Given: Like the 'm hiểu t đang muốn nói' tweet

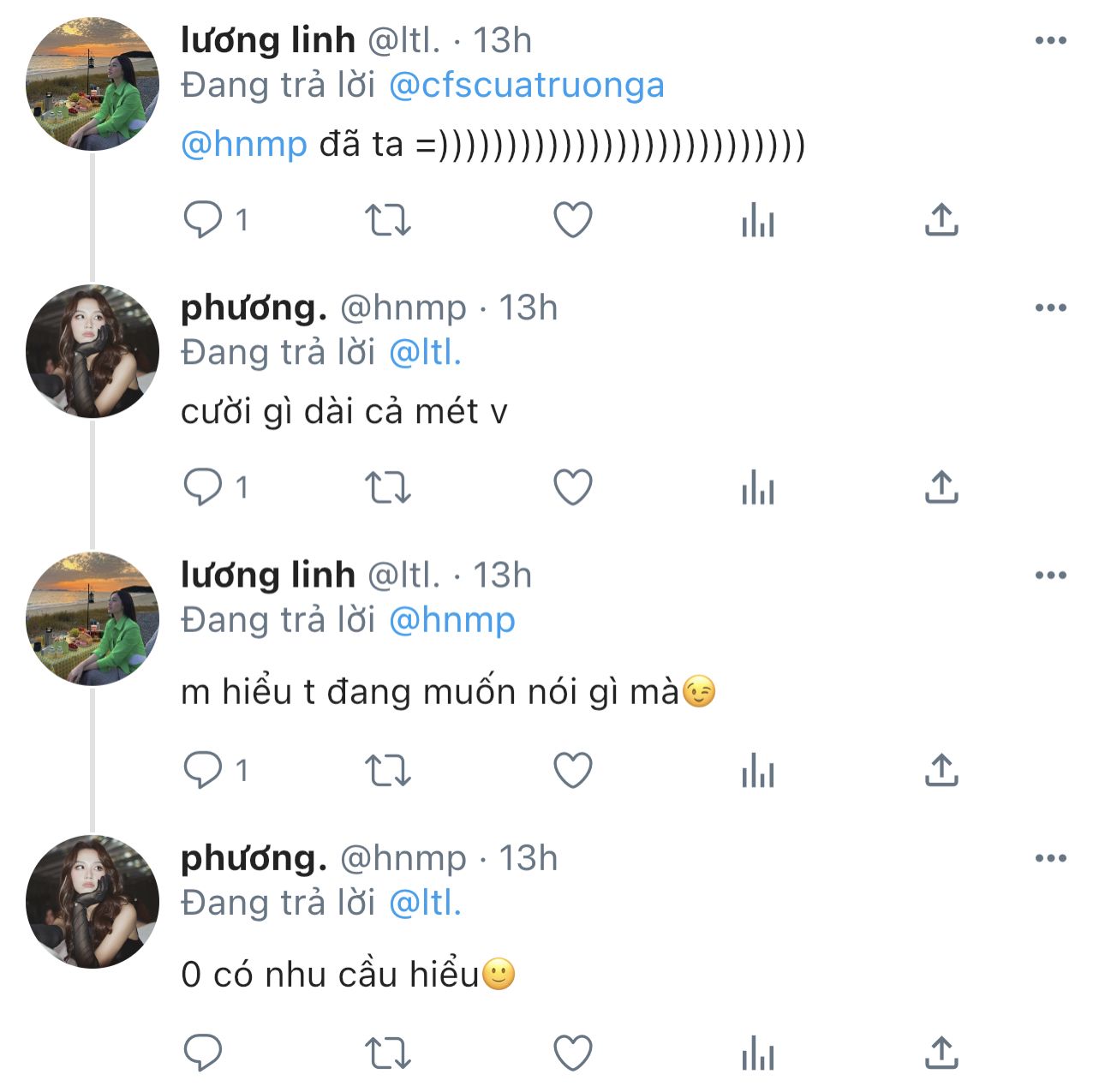Looking at the screenshot, I should pyautogui.click(x=573, y=771).
